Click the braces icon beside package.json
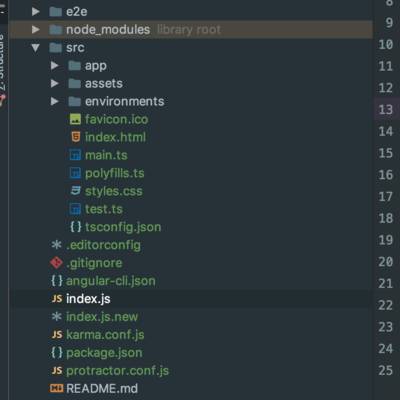This screenshot has width=400, height=400. pos(57,352)
